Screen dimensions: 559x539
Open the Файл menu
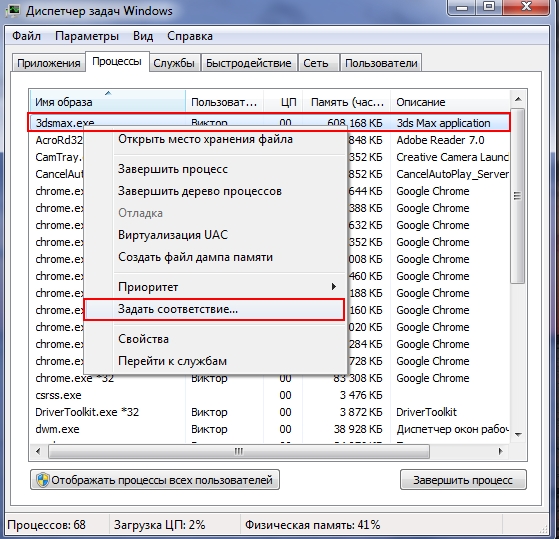pos(26,36)
